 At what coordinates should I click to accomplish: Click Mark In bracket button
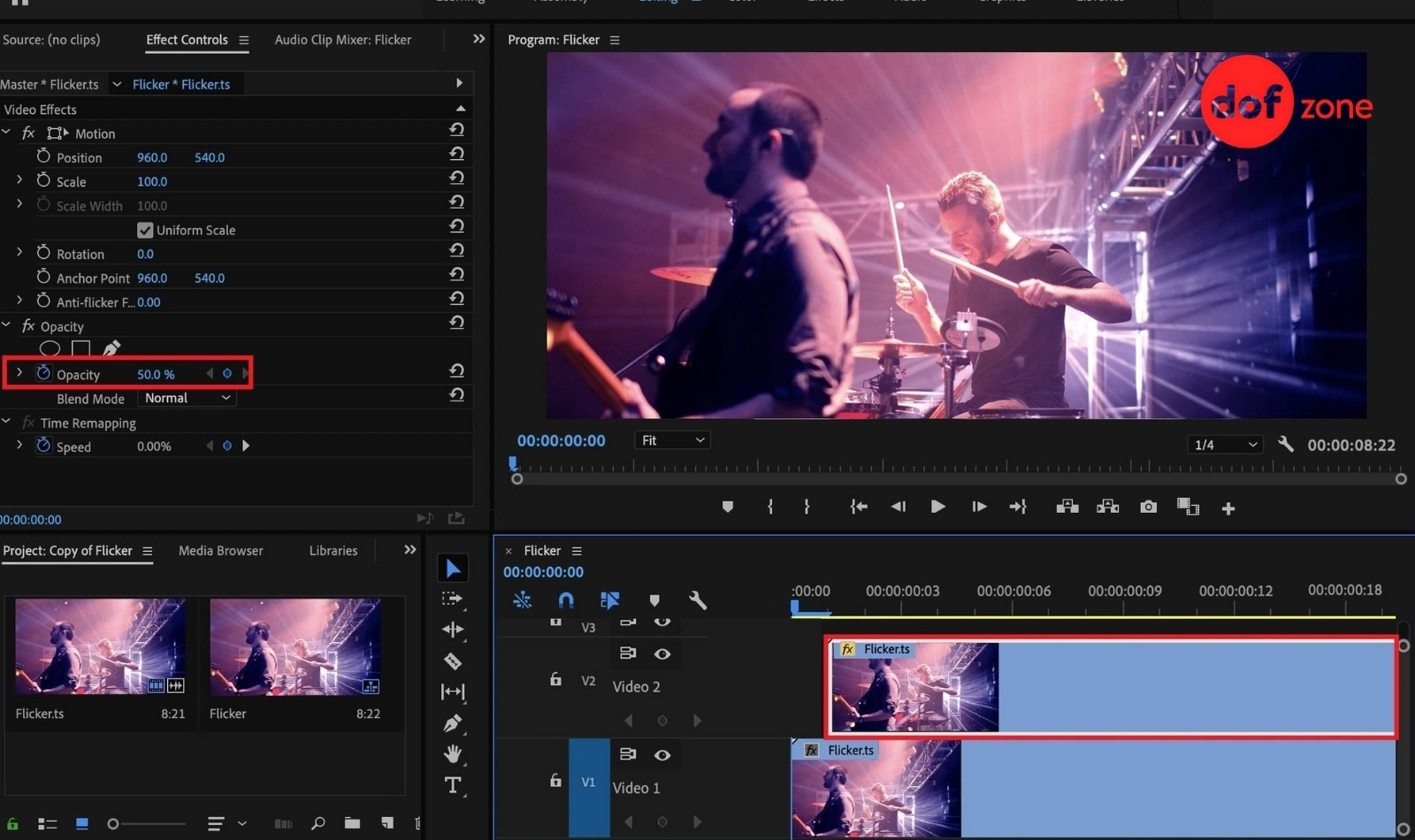click(770, 507)
